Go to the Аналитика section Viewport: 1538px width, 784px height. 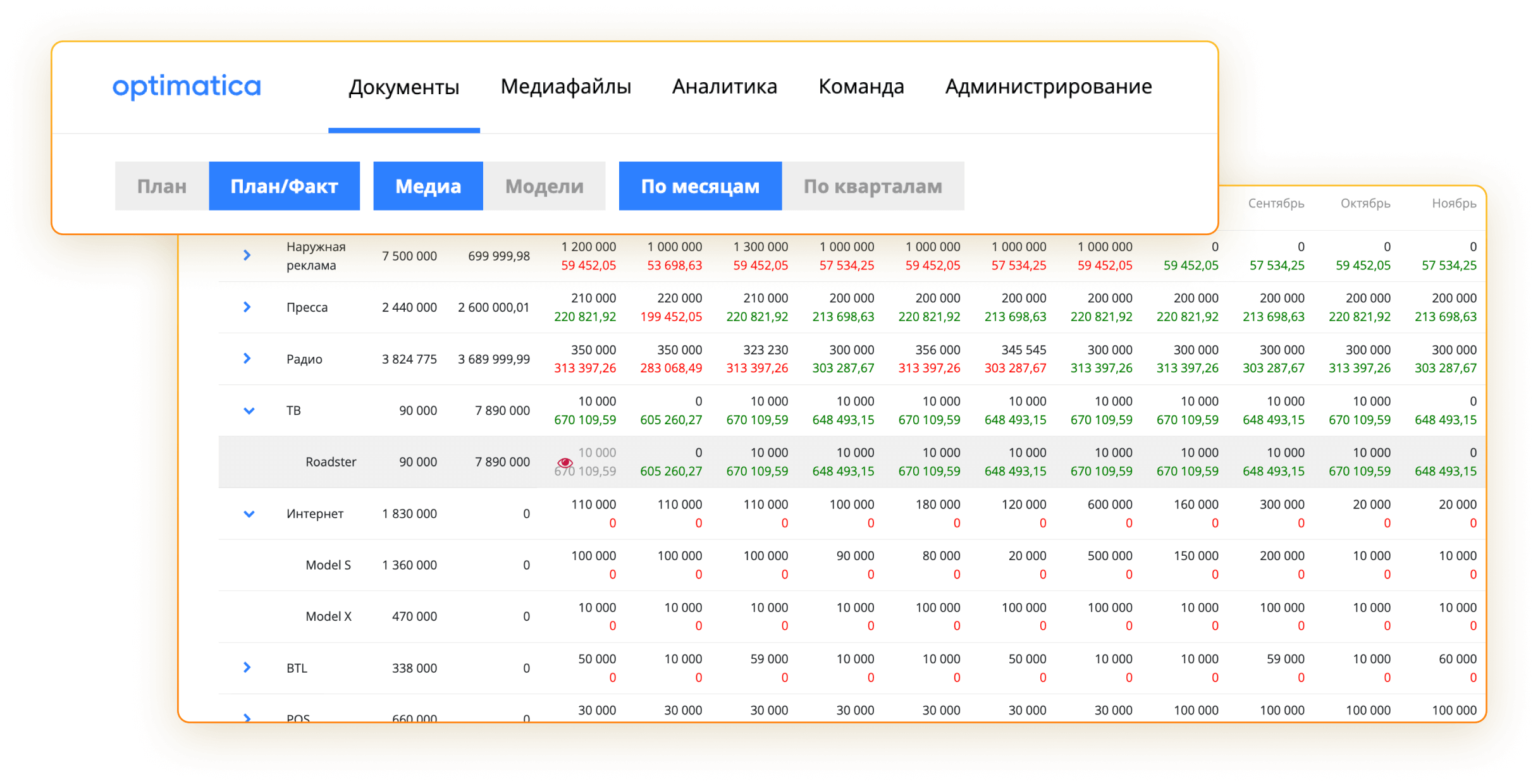(x=724, y=87)
